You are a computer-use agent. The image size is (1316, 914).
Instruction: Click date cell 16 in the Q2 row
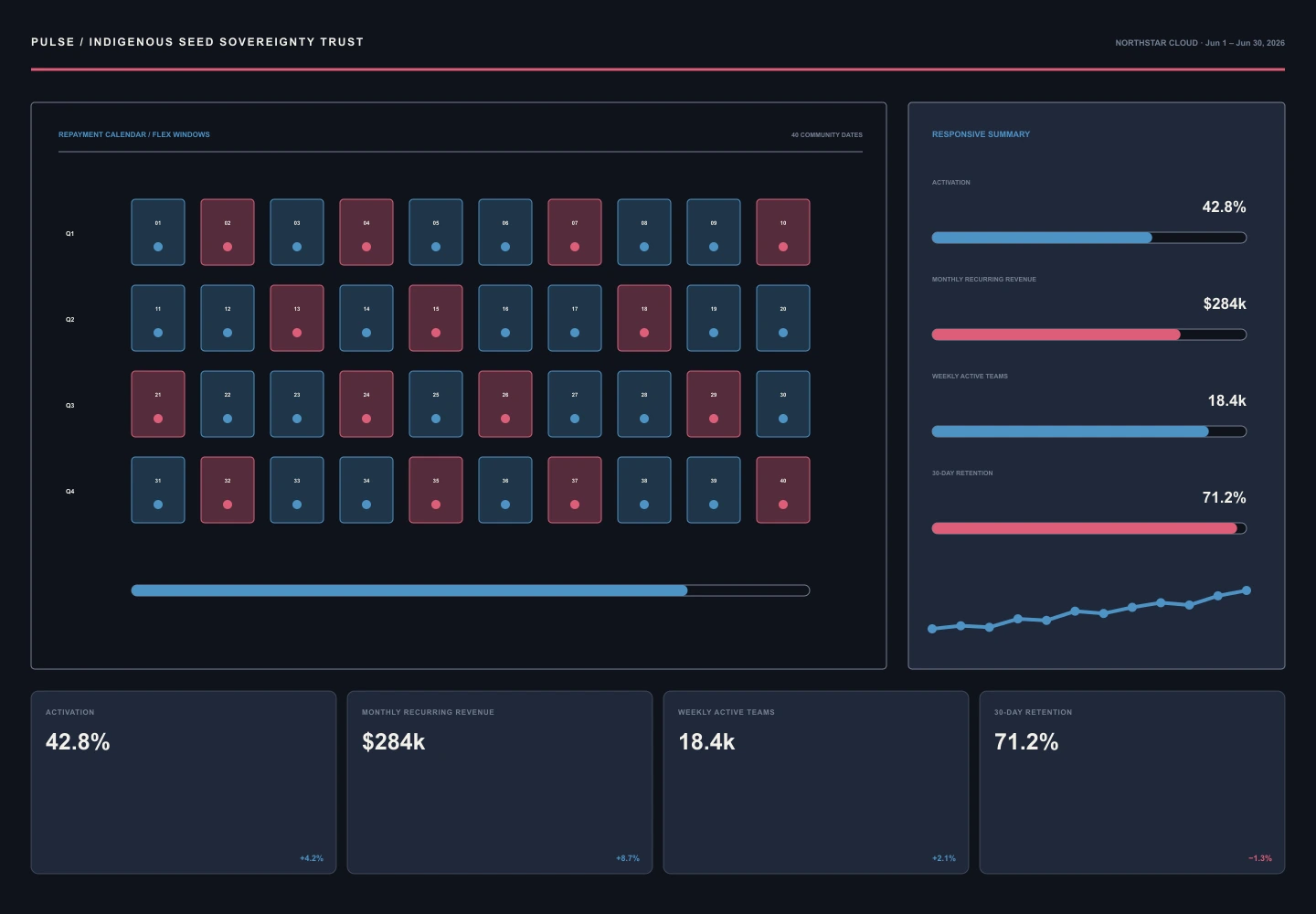click(505, 318)
